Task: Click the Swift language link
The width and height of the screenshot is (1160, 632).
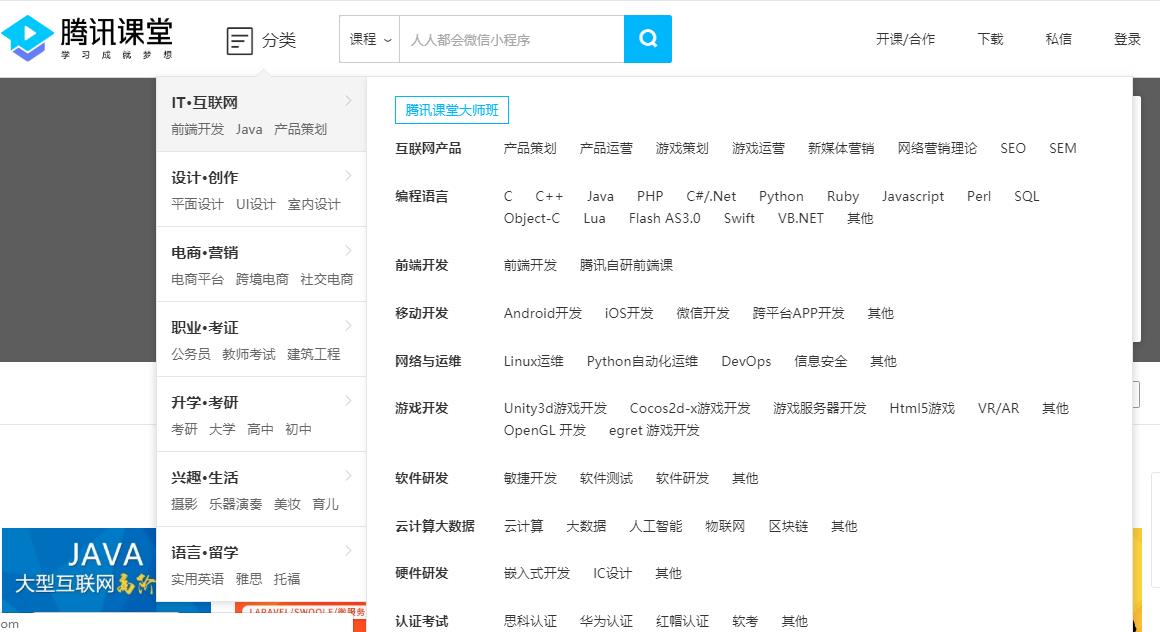Action: coord(739,218)
